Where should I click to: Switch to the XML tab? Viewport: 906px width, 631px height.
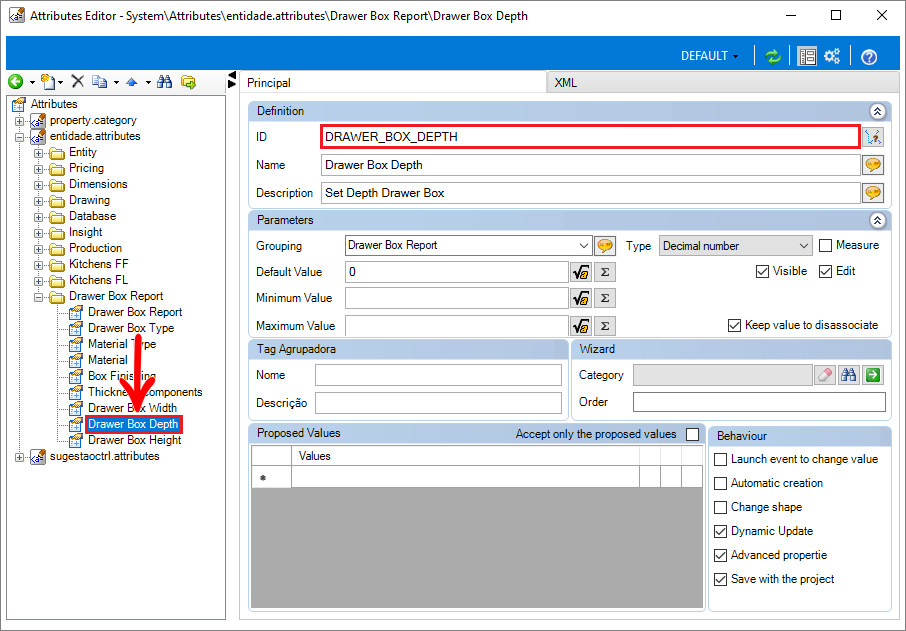point(566,83)
